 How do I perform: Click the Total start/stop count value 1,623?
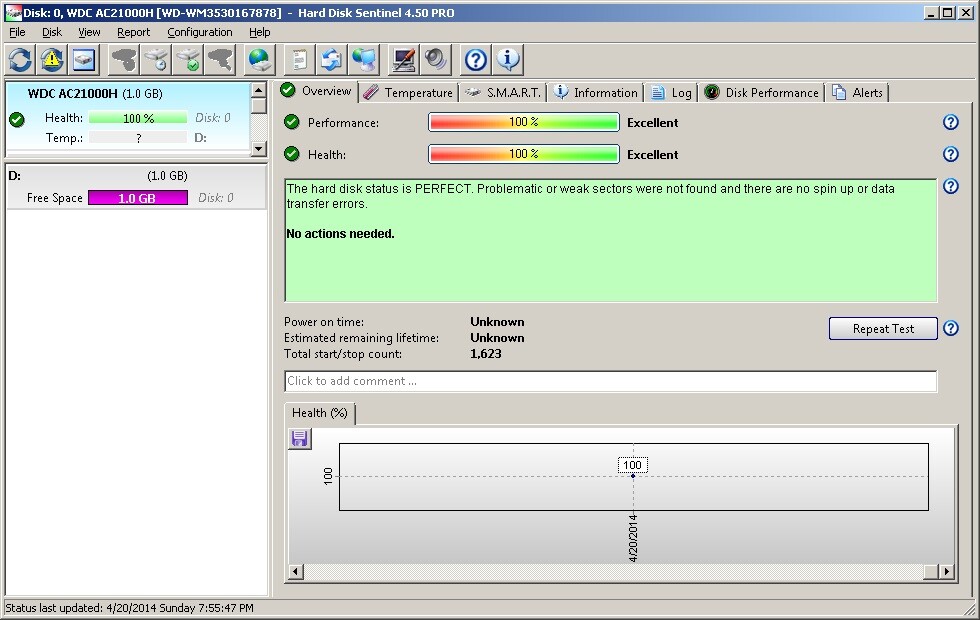coord(486,354)
